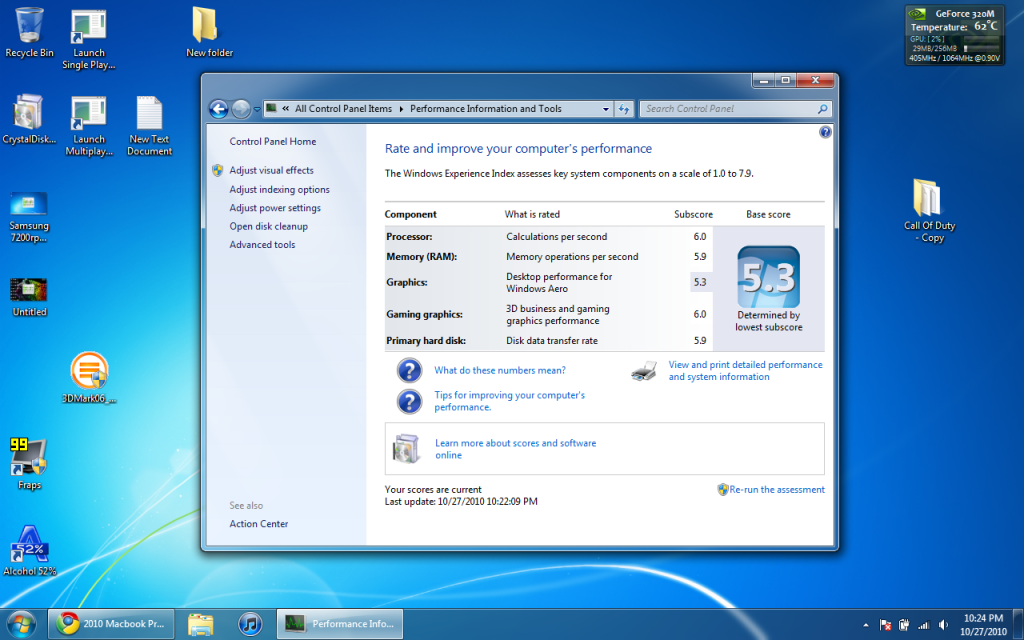Viewport: 1024px width, 640px height.
Task: Go to Control Panel Home
Action: 272,142
